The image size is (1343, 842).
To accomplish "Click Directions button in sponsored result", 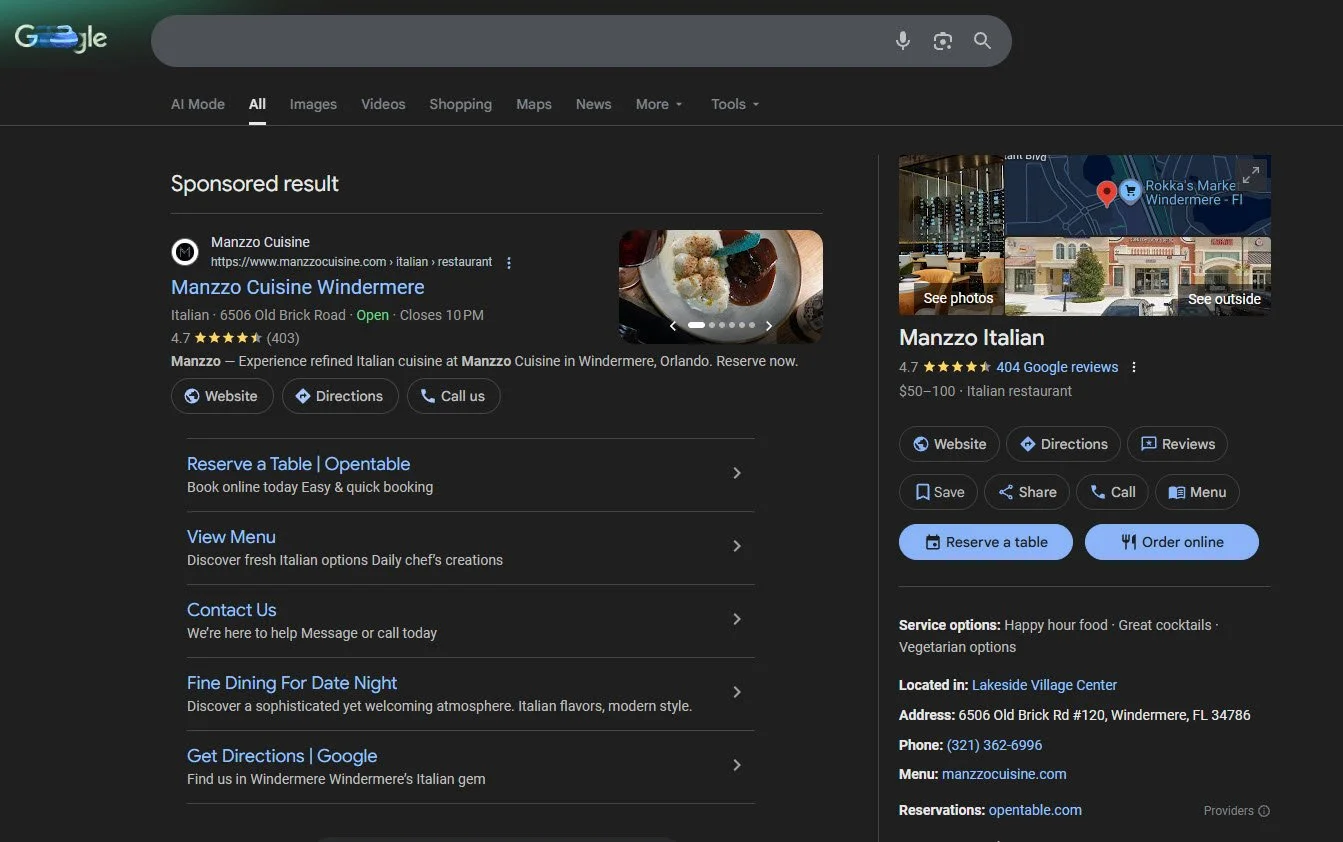I will pyautogui.click(x=340, y=396).
